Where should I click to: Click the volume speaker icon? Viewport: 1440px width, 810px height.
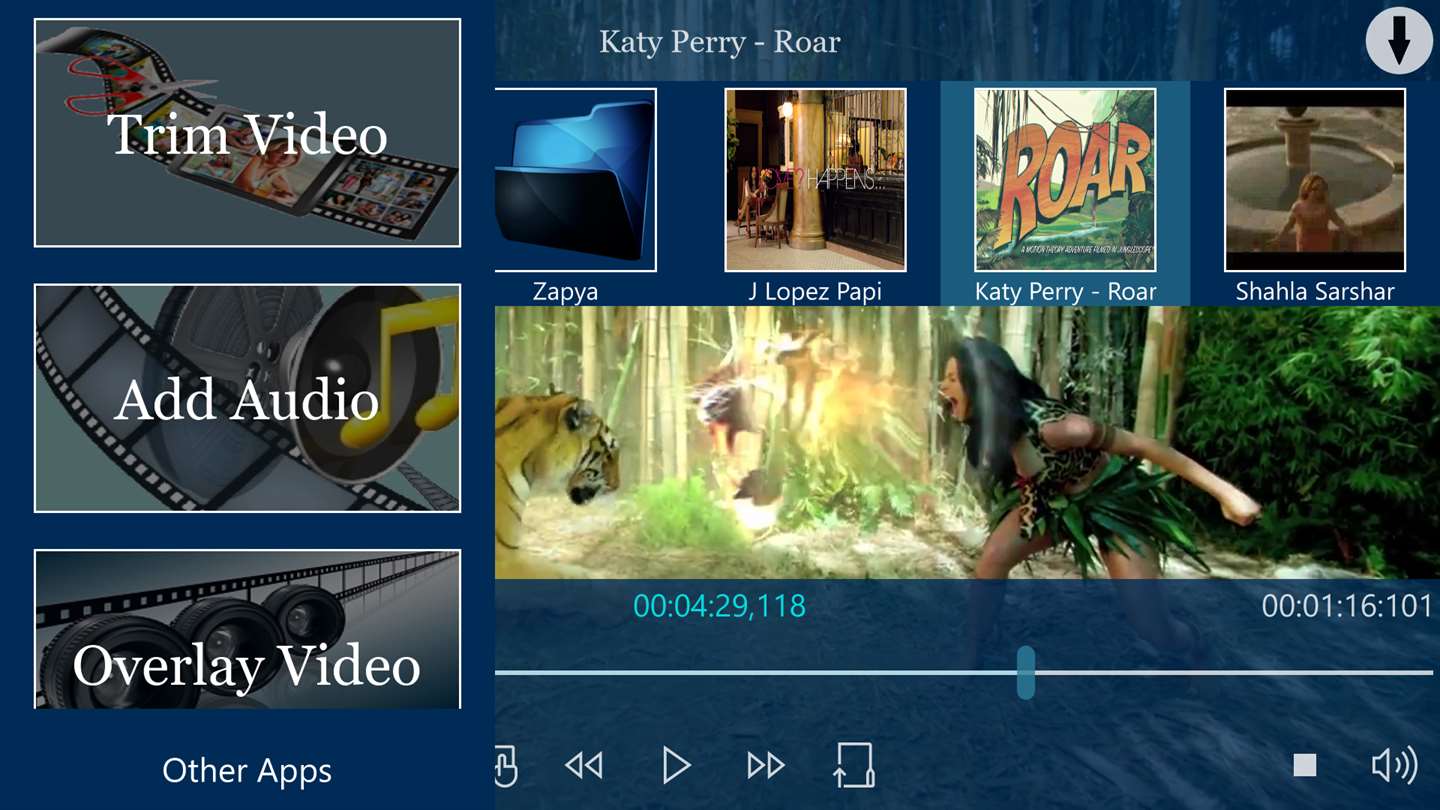(x=1394, y=765)
